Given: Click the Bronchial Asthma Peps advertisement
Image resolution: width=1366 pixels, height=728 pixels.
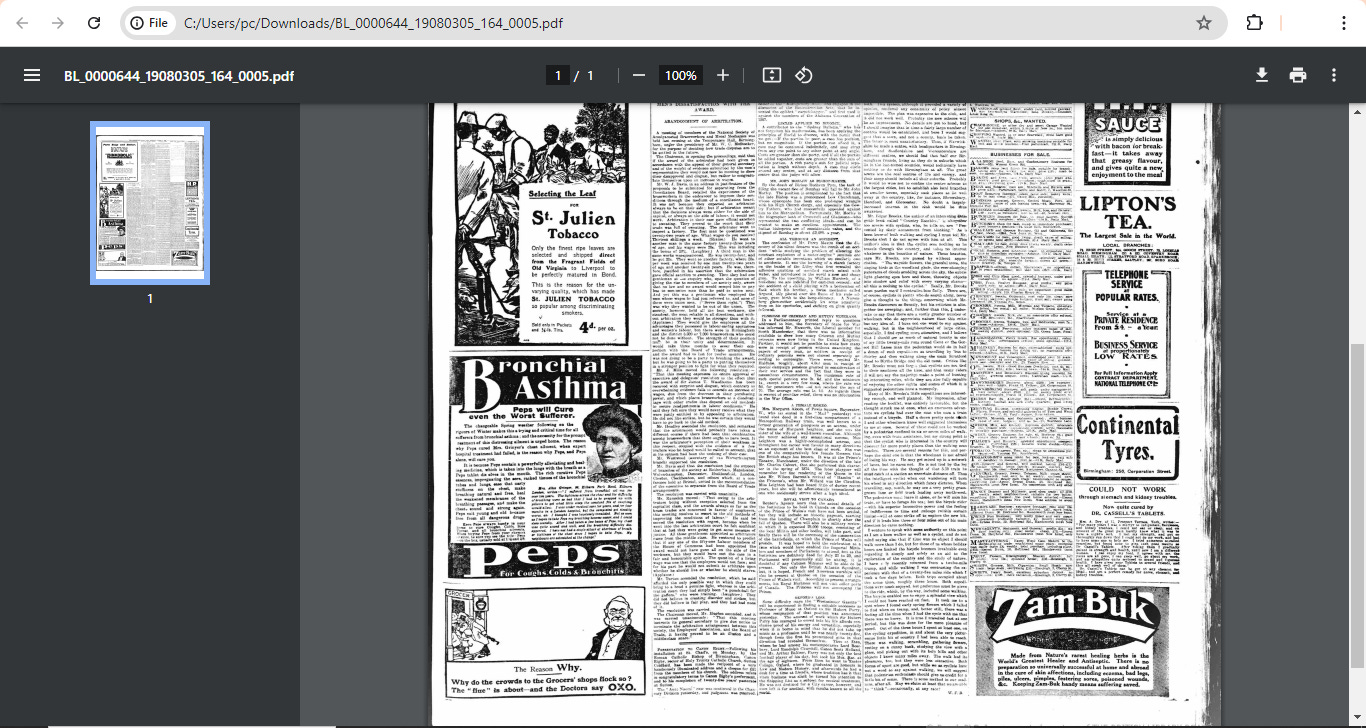Looking at the screenshot, I should (x=543, y=467).
